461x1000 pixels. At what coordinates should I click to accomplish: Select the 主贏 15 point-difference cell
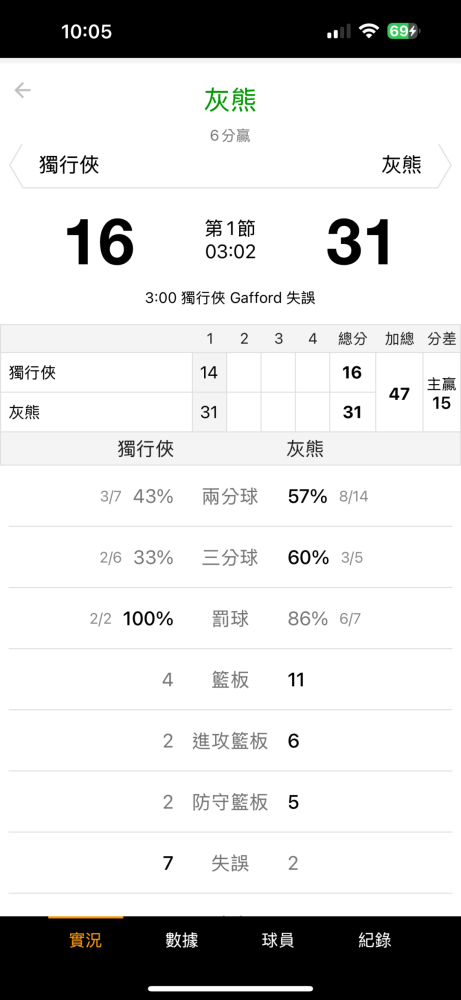[x=442, y=393]
